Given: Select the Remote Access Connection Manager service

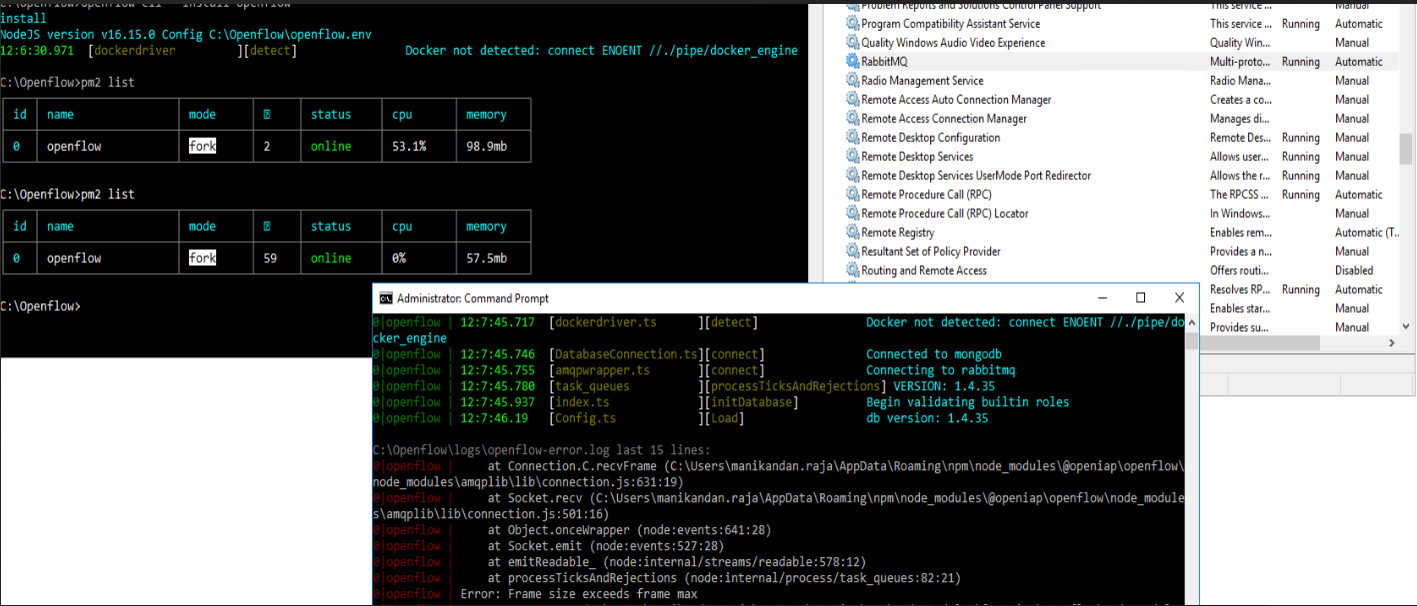Looking at the screenshot, I should coord(944,119).
